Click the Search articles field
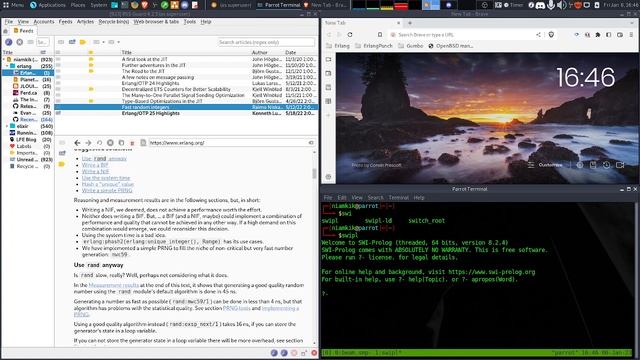Screen dimensions: 640x360 266,42
